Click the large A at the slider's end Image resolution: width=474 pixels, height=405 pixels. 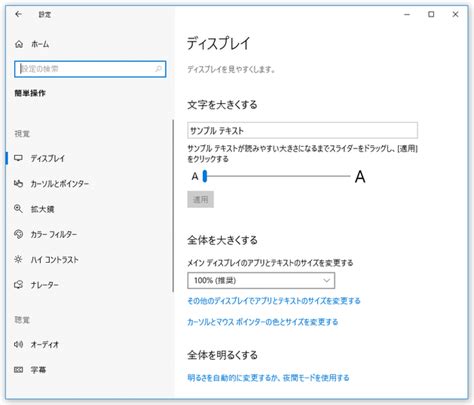tap(360, 177)
